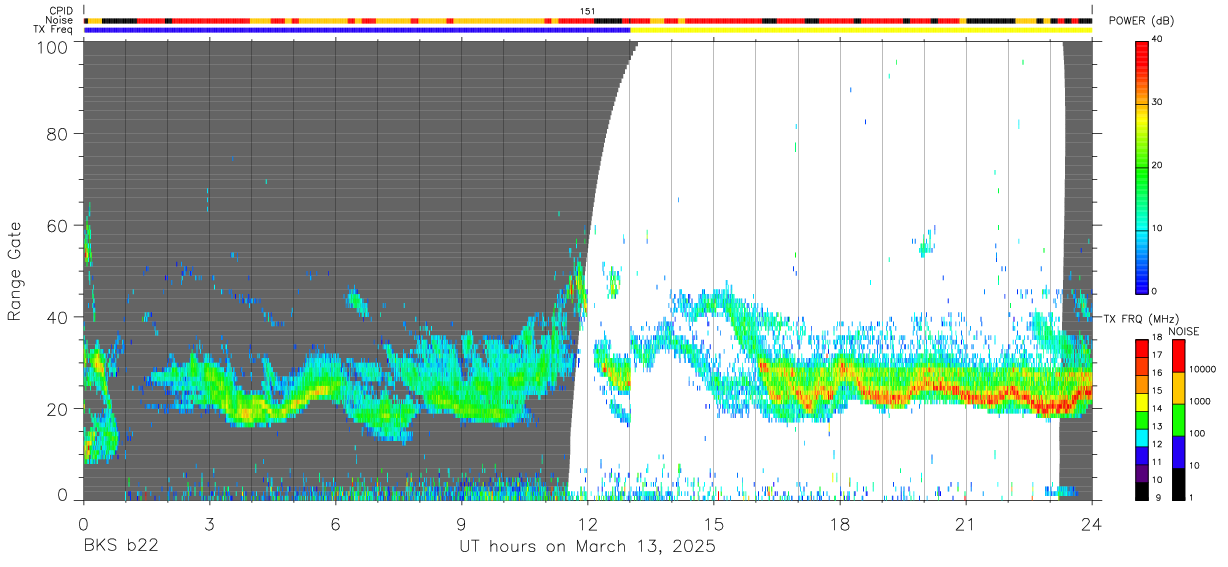Image resolution: width=1228 pixels, height=567 pixels.
Task: Click x-axis tick label '3'
Action: (x=209, y=524)
